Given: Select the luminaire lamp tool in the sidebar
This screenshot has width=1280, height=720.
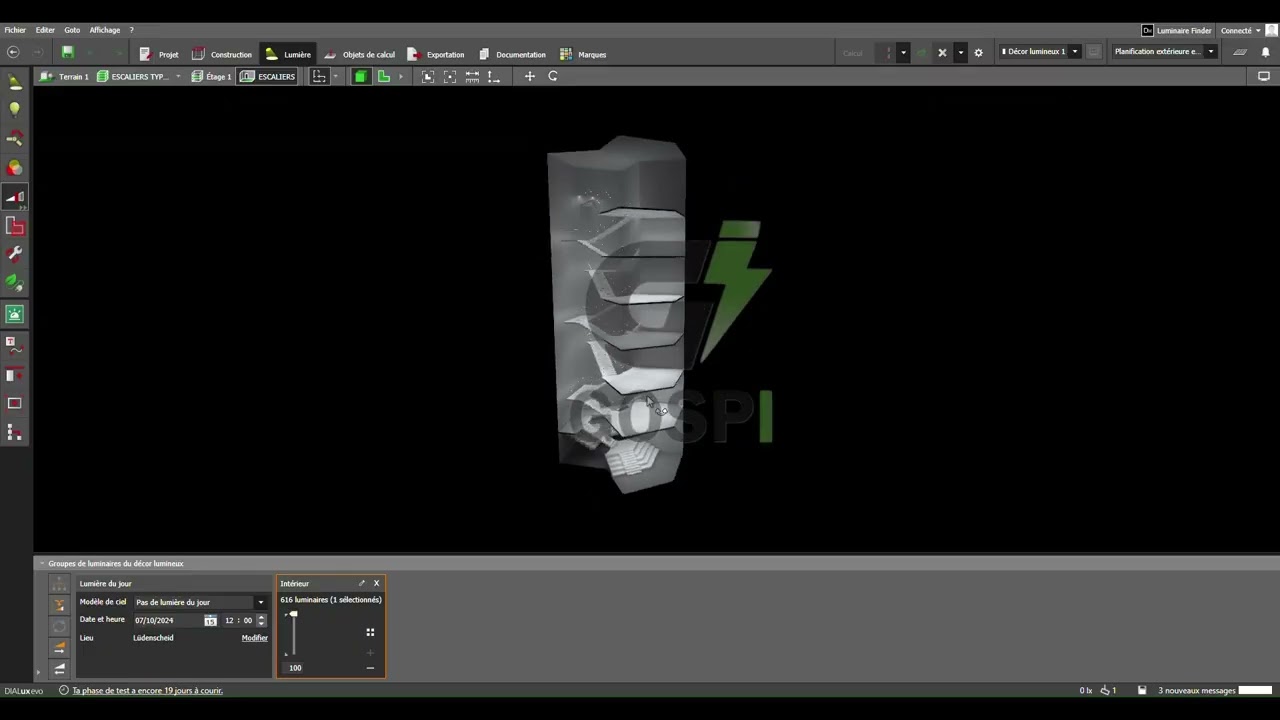Looking at the screenshot, I should click(x=14, y=82).
